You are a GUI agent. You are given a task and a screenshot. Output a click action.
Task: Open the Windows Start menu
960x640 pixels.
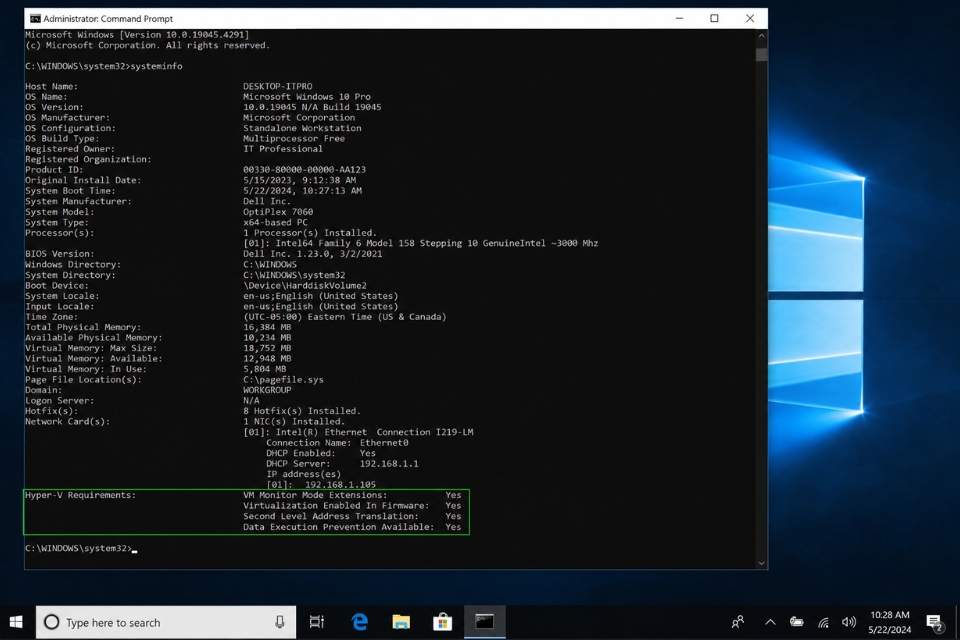coord(17,622)
